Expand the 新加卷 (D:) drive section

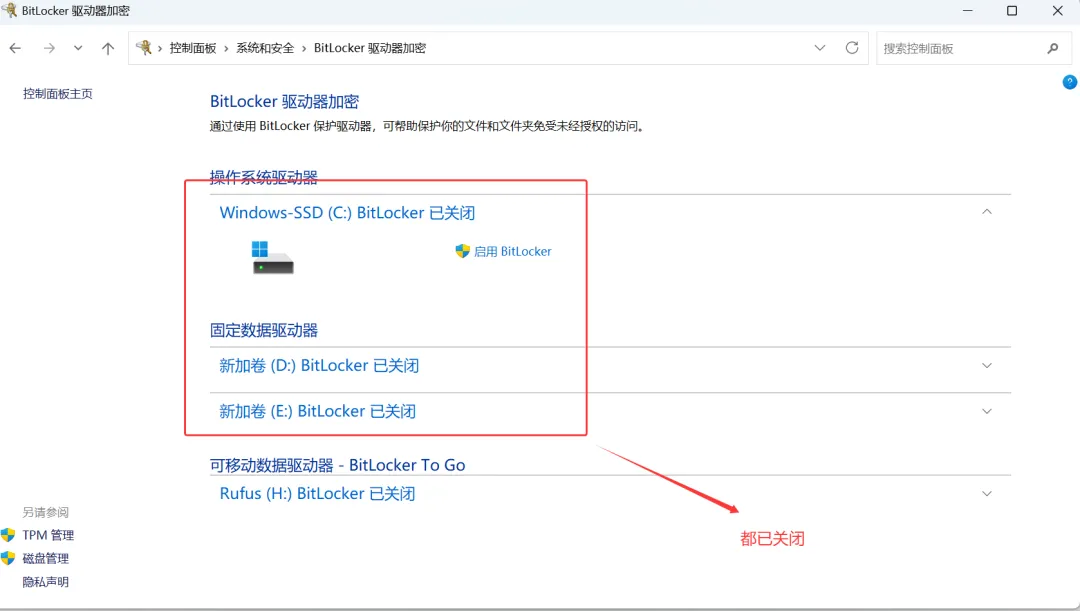click(x=987, y=366)
